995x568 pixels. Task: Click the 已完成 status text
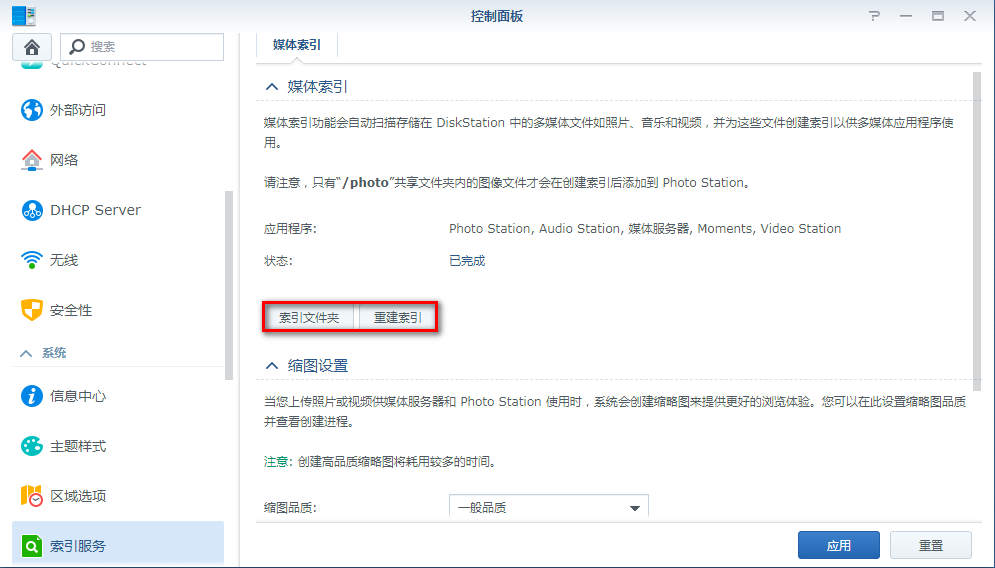(467, 261)
